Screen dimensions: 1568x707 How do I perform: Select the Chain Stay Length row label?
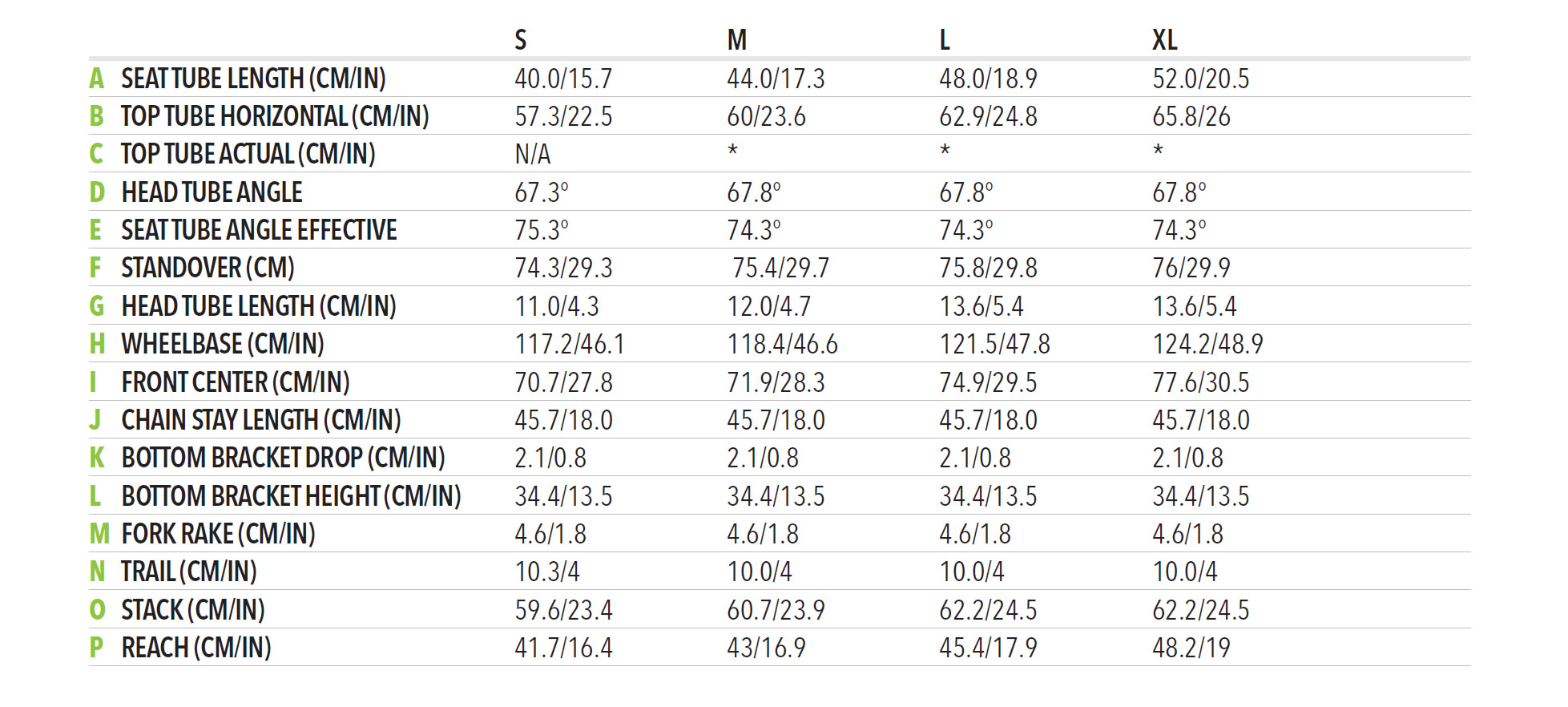(x=260, y=420)
